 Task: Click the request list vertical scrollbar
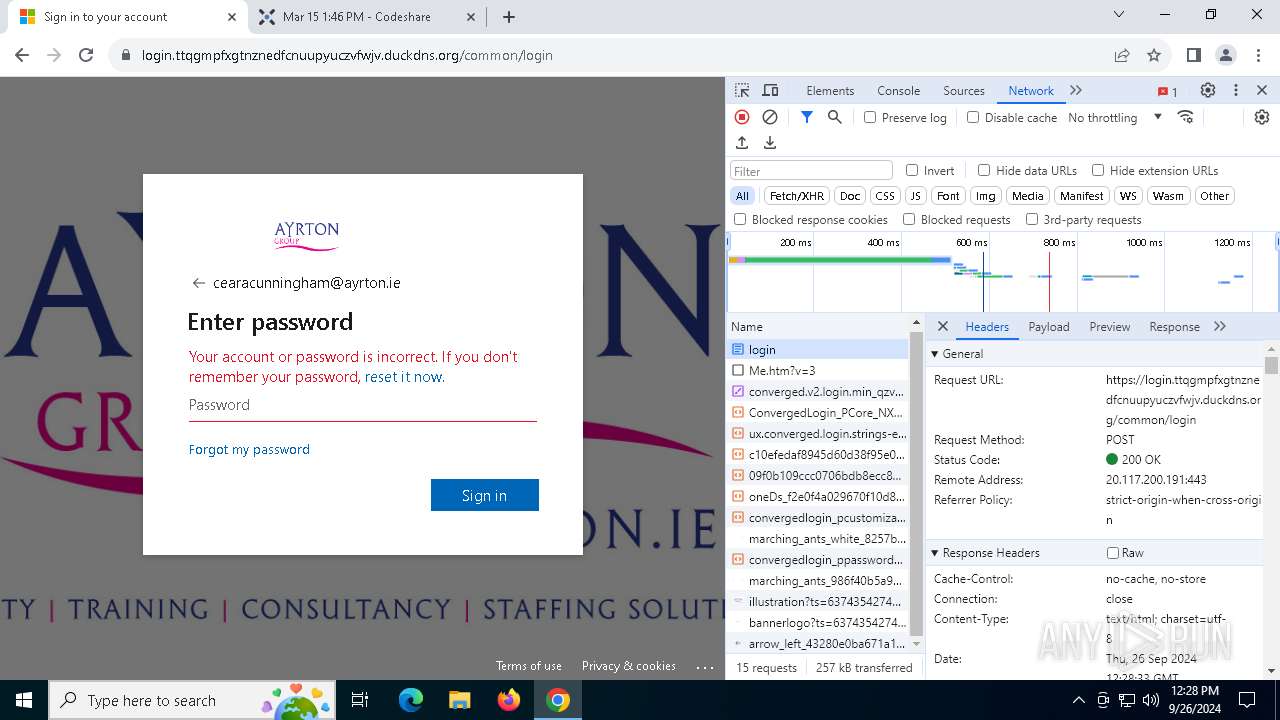pos(915,484)
